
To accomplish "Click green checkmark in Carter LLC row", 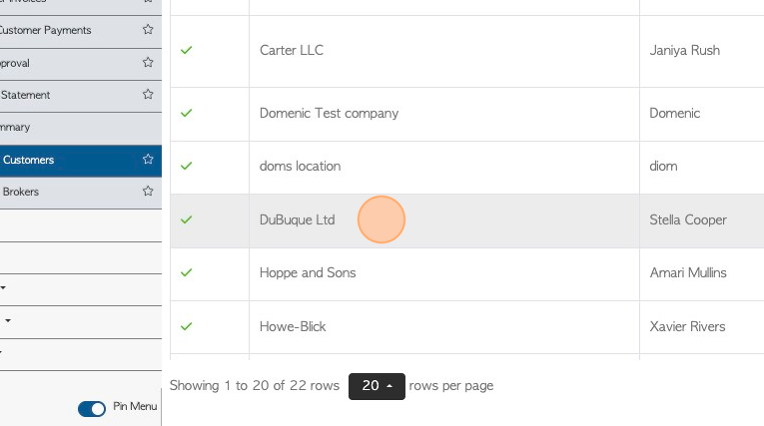I will click(186, 50).
